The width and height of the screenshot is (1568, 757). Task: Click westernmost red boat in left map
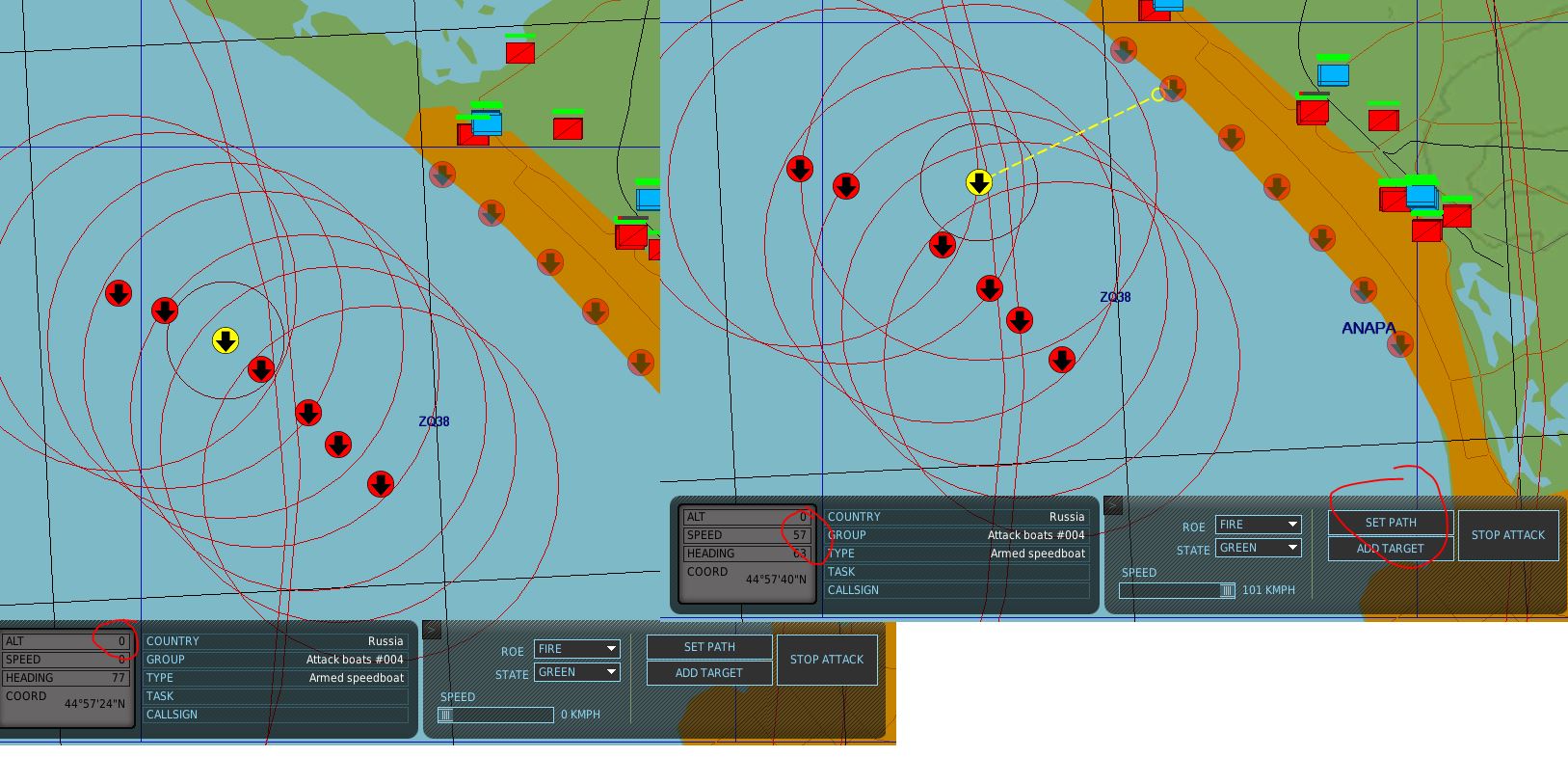pyautogui.click(x=119, y=293)
